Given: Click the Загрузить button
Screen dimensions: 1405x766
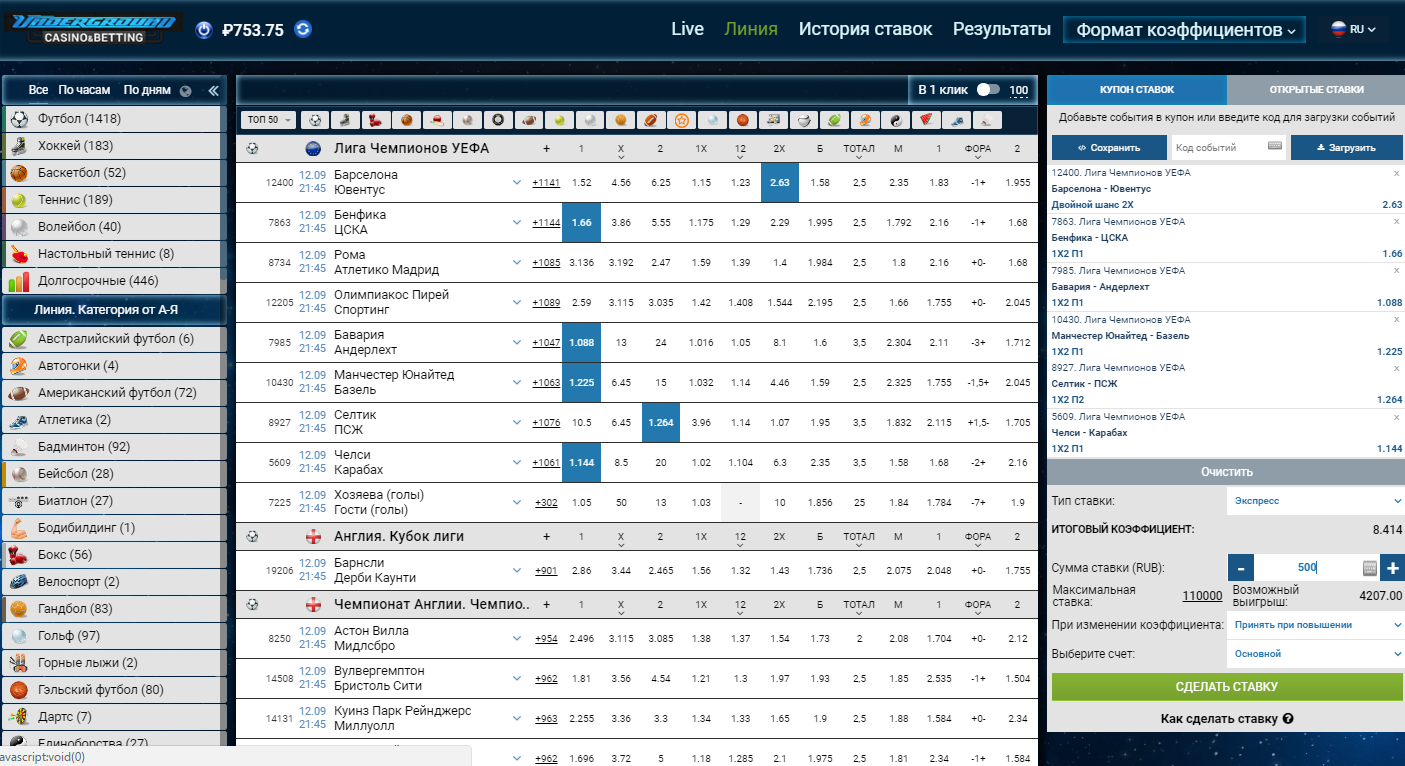Looking at the screenshot, I should [1346, 147].
